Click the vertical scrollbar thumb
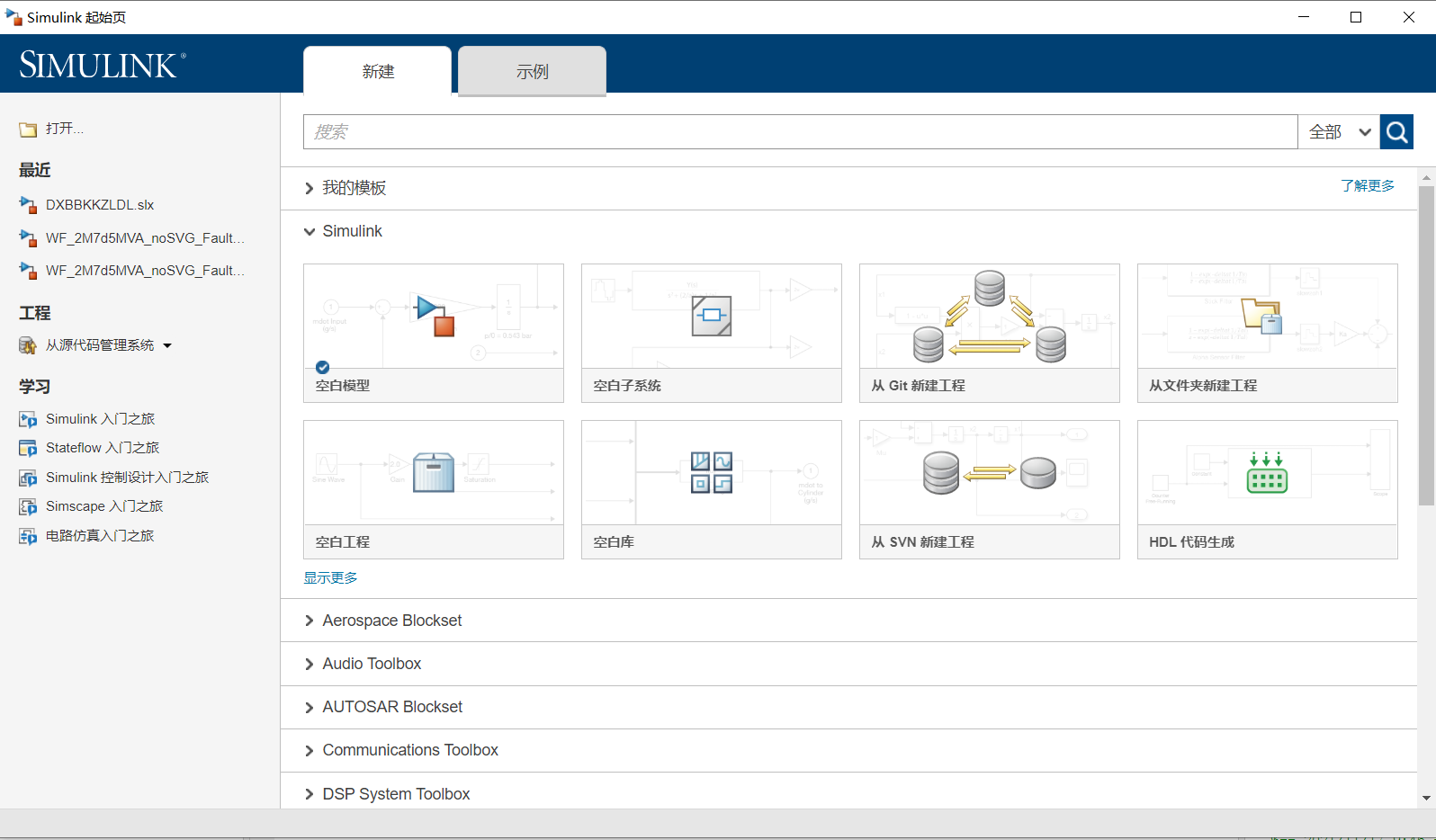This screenshot has width=1436, height=840. coord(1426,346)
